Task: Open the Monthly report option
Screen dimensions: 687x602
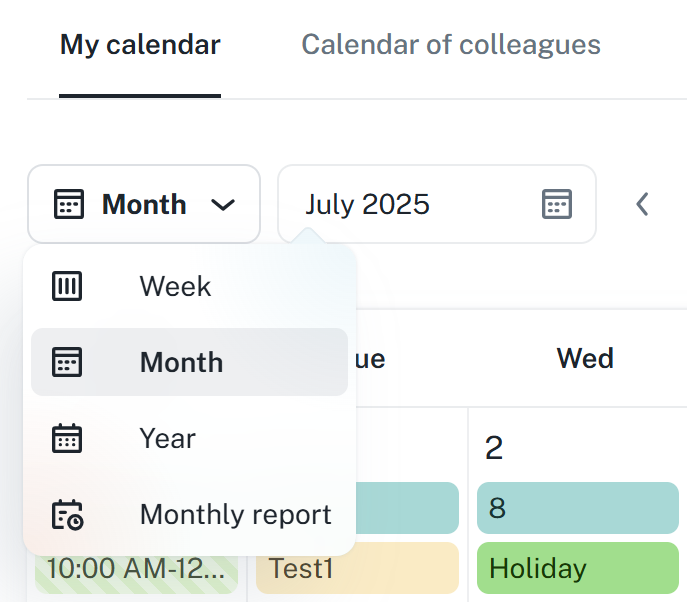Action: 235,514
